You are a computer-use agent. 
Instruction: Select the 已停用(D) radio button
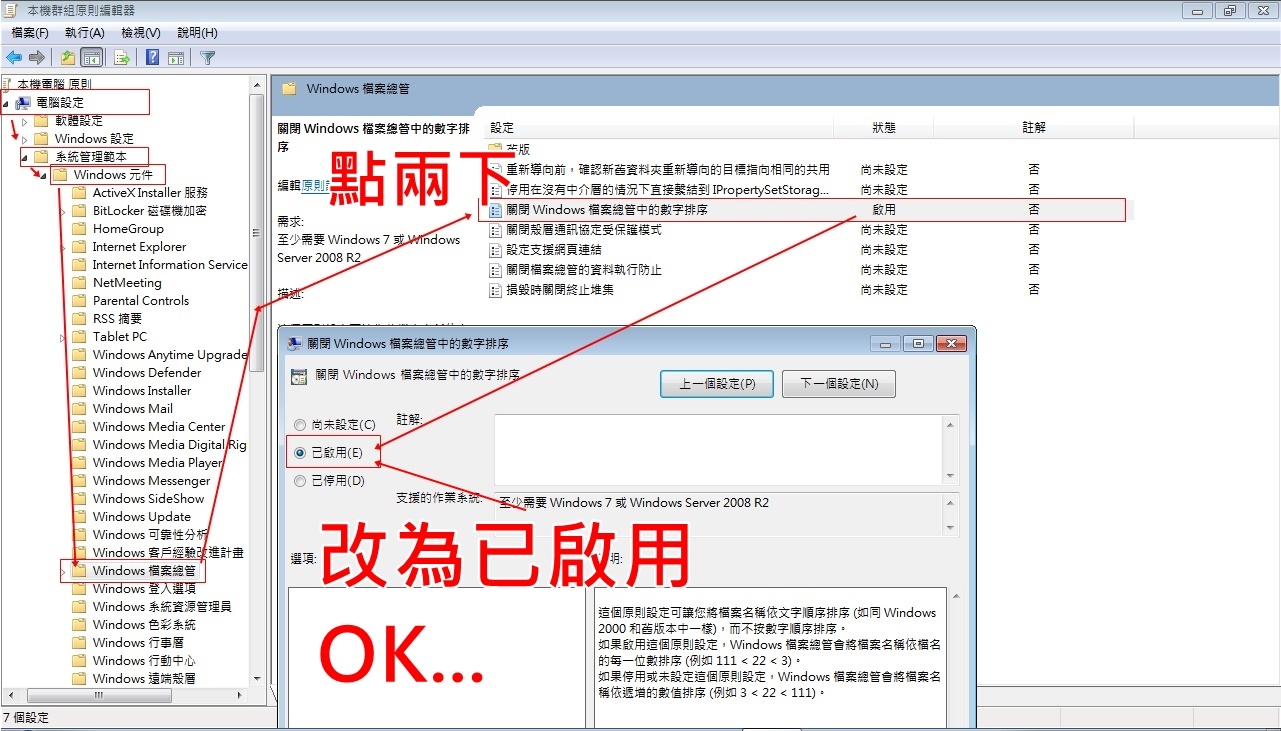click(x=300, y=481)
